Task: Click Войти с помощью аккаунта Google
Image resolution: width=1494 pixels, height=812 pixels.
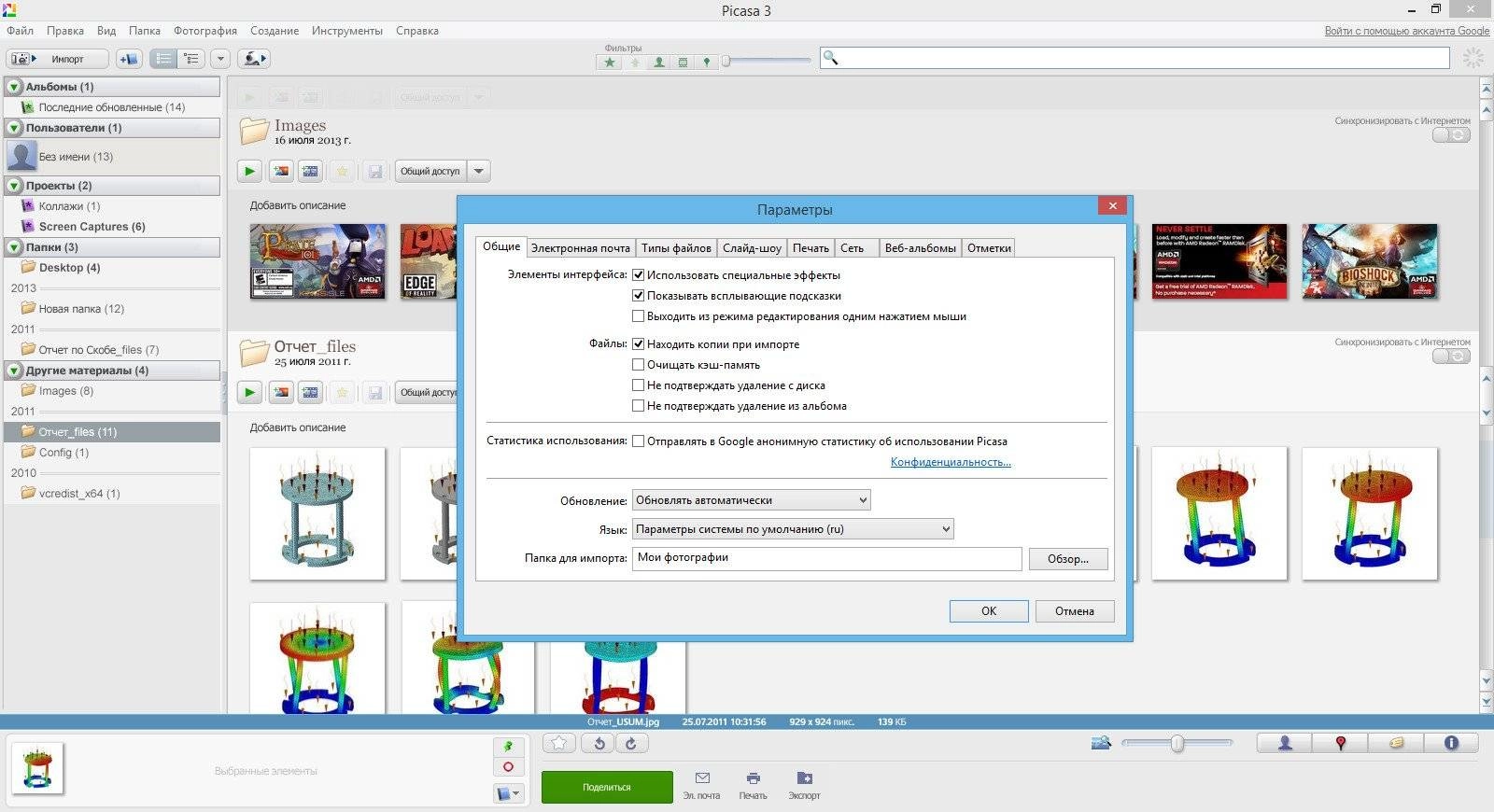Action: coord(1407,31)
